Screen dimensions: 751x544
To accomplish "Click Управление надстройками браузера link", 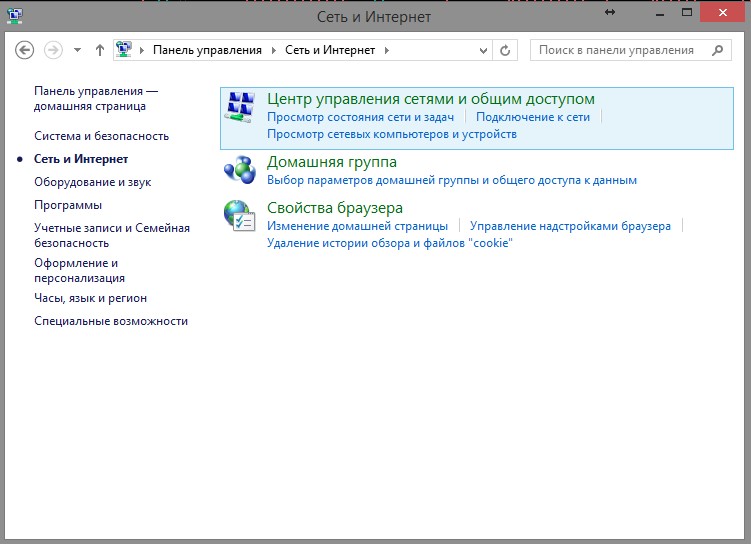I will pyautogui.click(x=570, y=226).
